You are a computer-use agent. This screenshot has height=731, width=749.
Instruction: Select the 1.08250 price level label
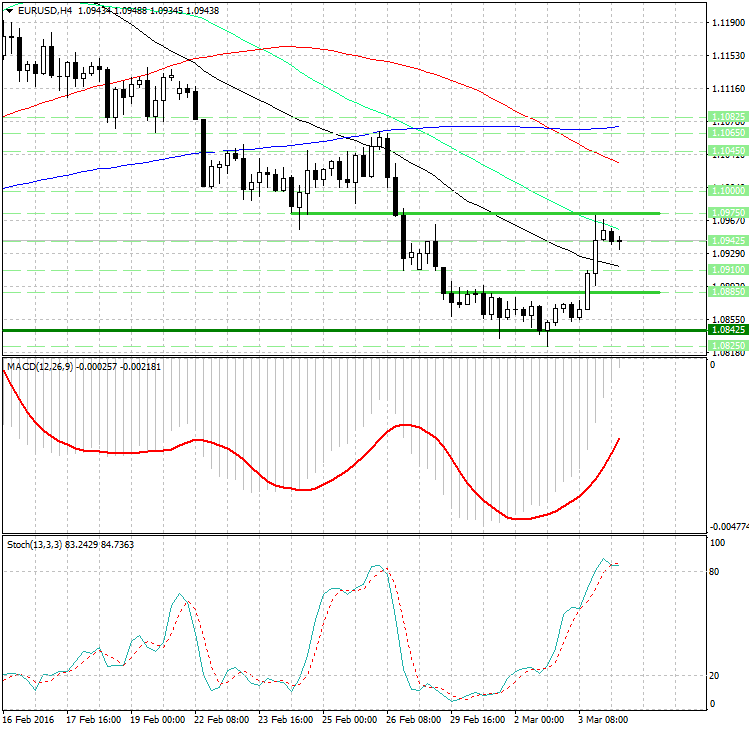[x=725, y=345]
